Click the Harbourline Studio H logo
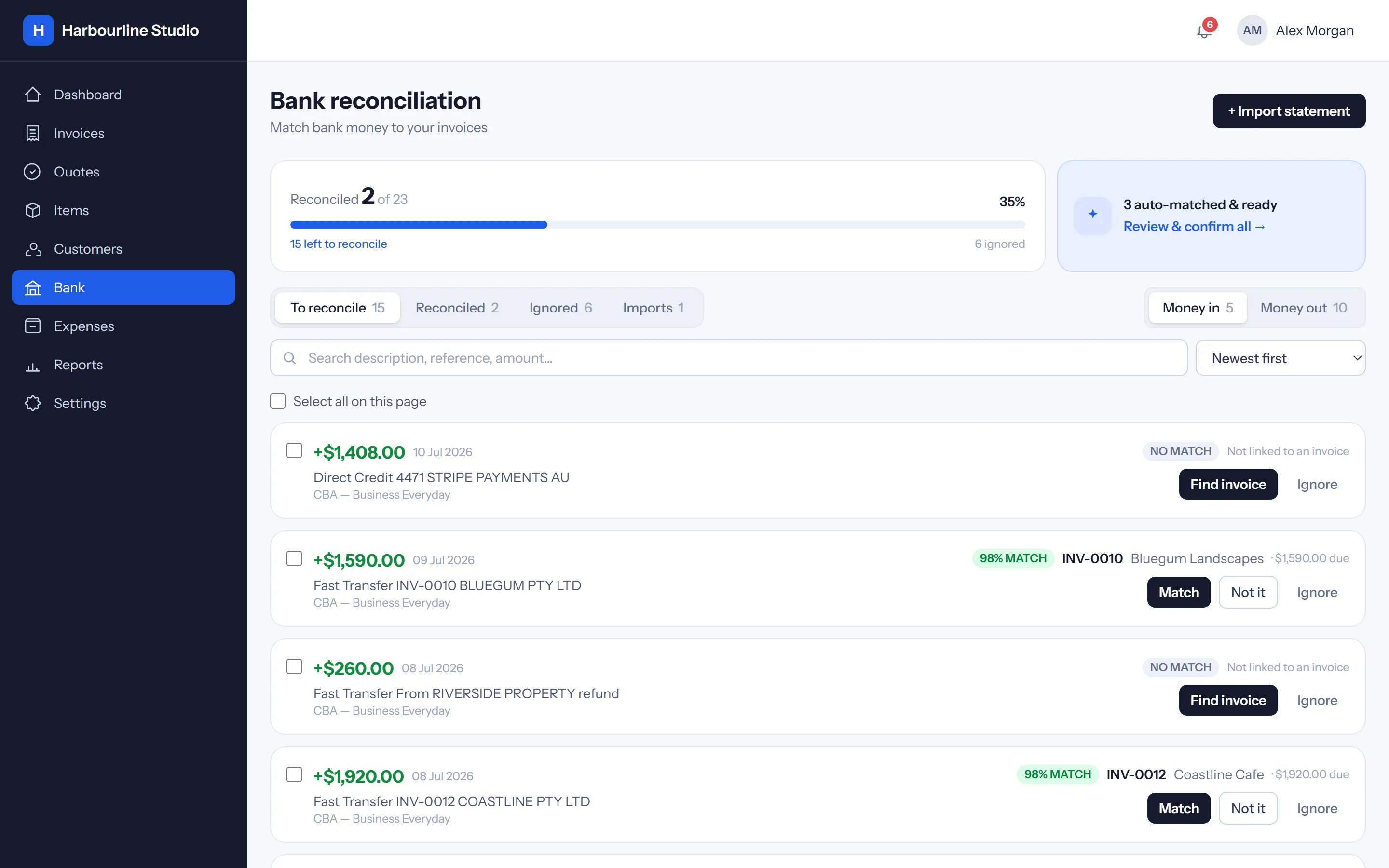The width and height of the screenshot is (1389, 868). coord(39,30)
